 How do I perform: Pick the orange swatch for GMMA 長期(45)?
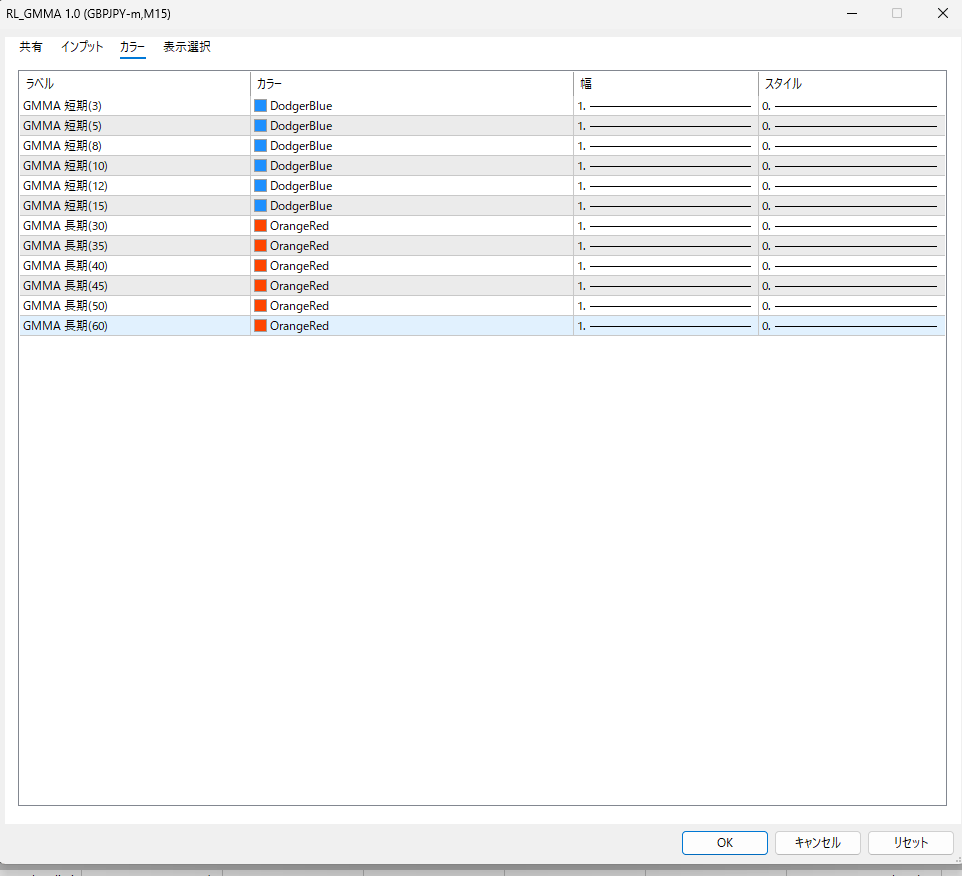coord(261,285)
